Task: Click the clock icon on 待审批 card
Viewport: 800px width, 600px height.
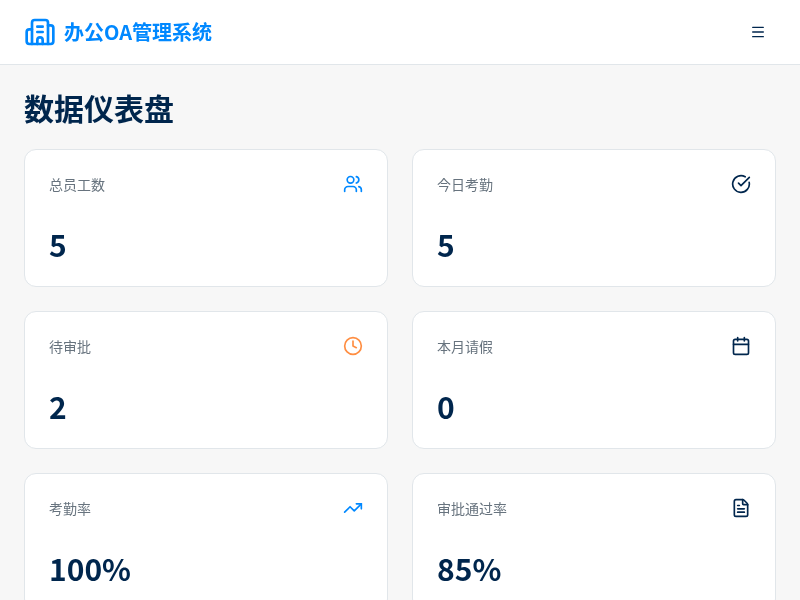Action: click(353, 346)
